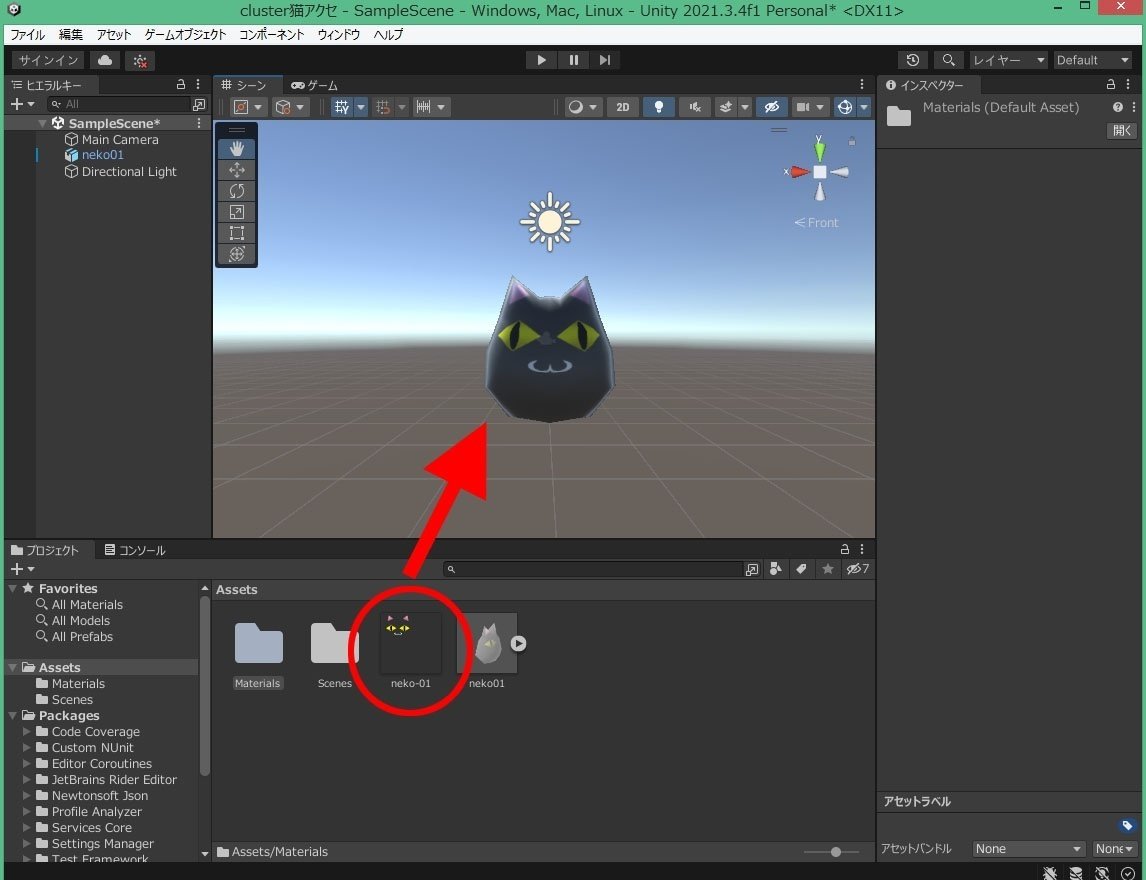Open Hierarchy panel three-dot menu
Viewport: 1146px width, 880px height.
point(198,85)
